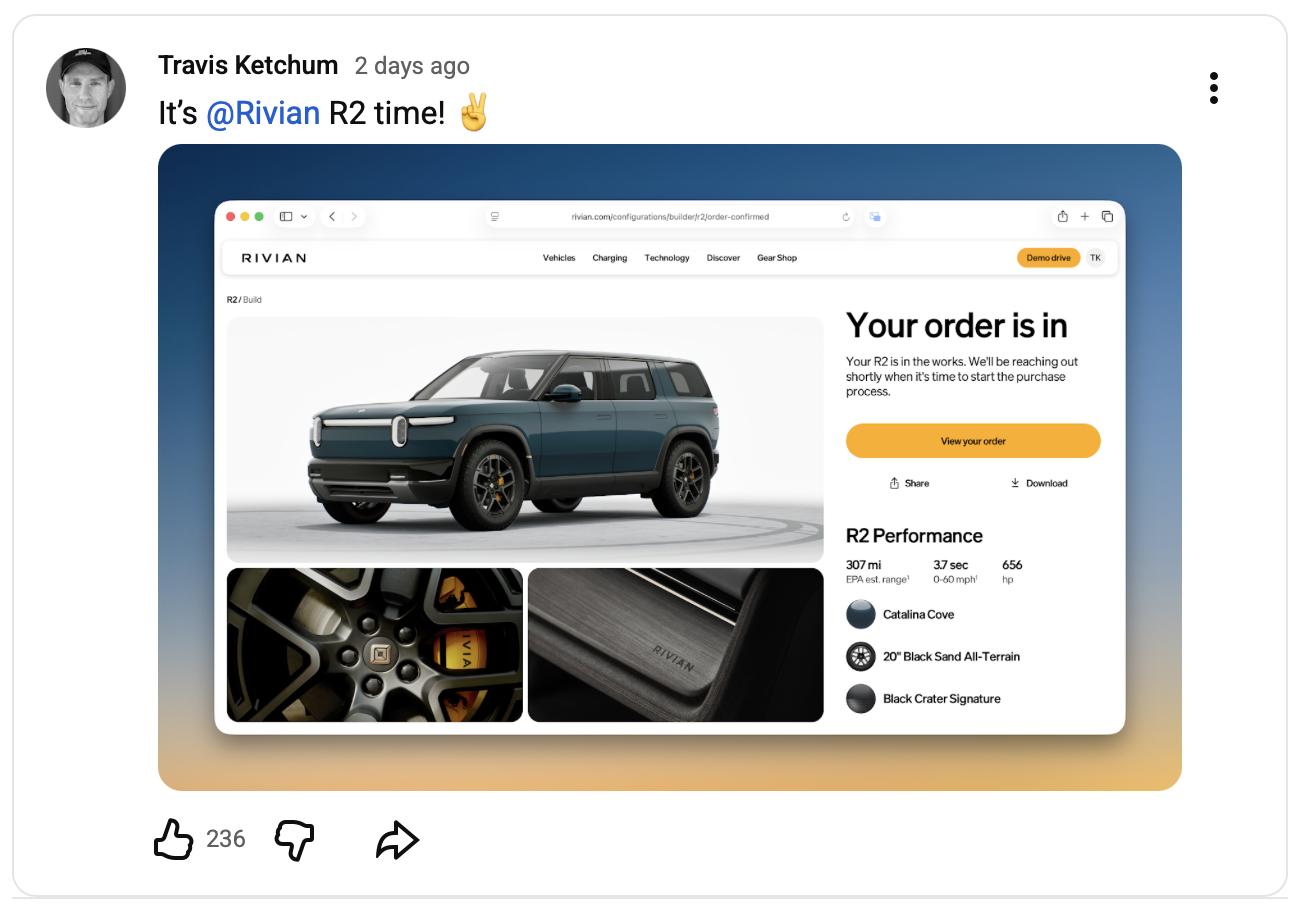
Task: Open the Technology menu
Action: click(667, 258)
